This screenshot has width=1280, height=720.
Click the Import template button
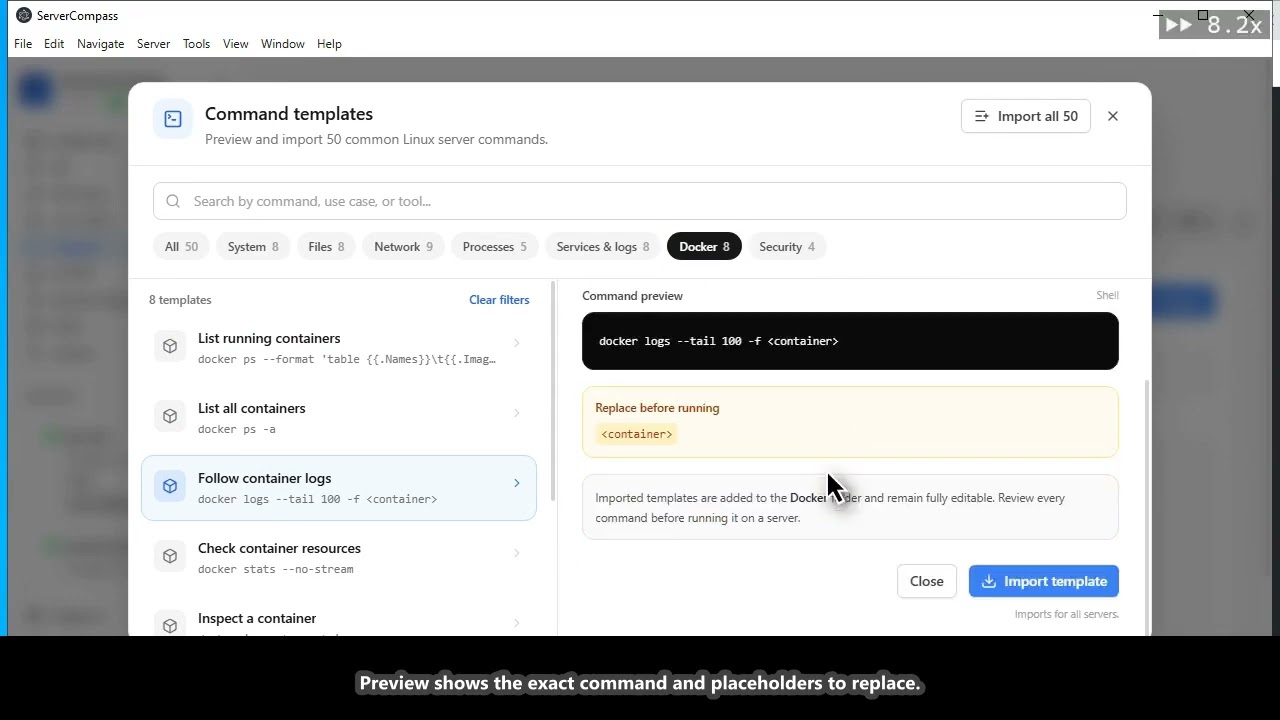[1044, 581]
